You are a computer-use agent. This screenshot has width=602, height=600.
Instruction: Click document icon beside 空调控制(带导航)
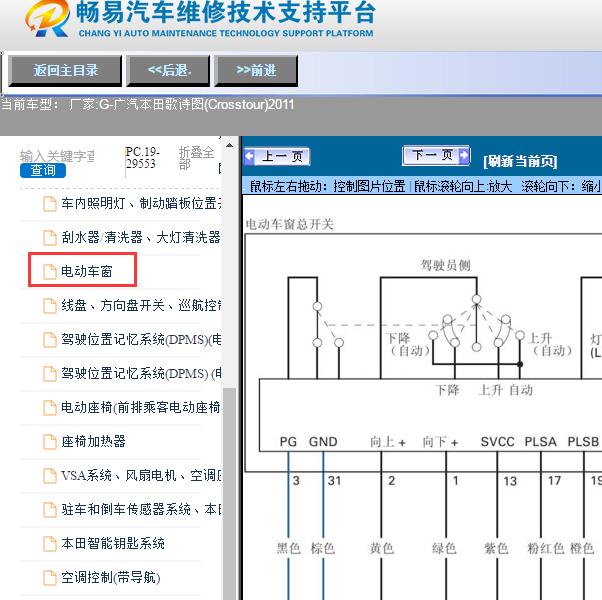click(x=50, y=578)
